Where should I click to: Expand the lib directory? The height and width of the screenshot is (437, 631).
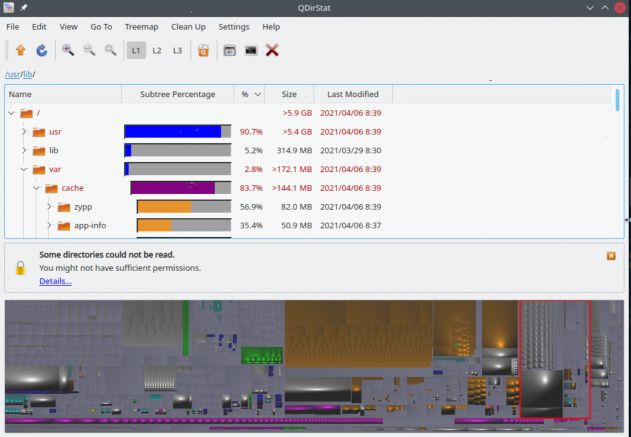click(24, 150)
